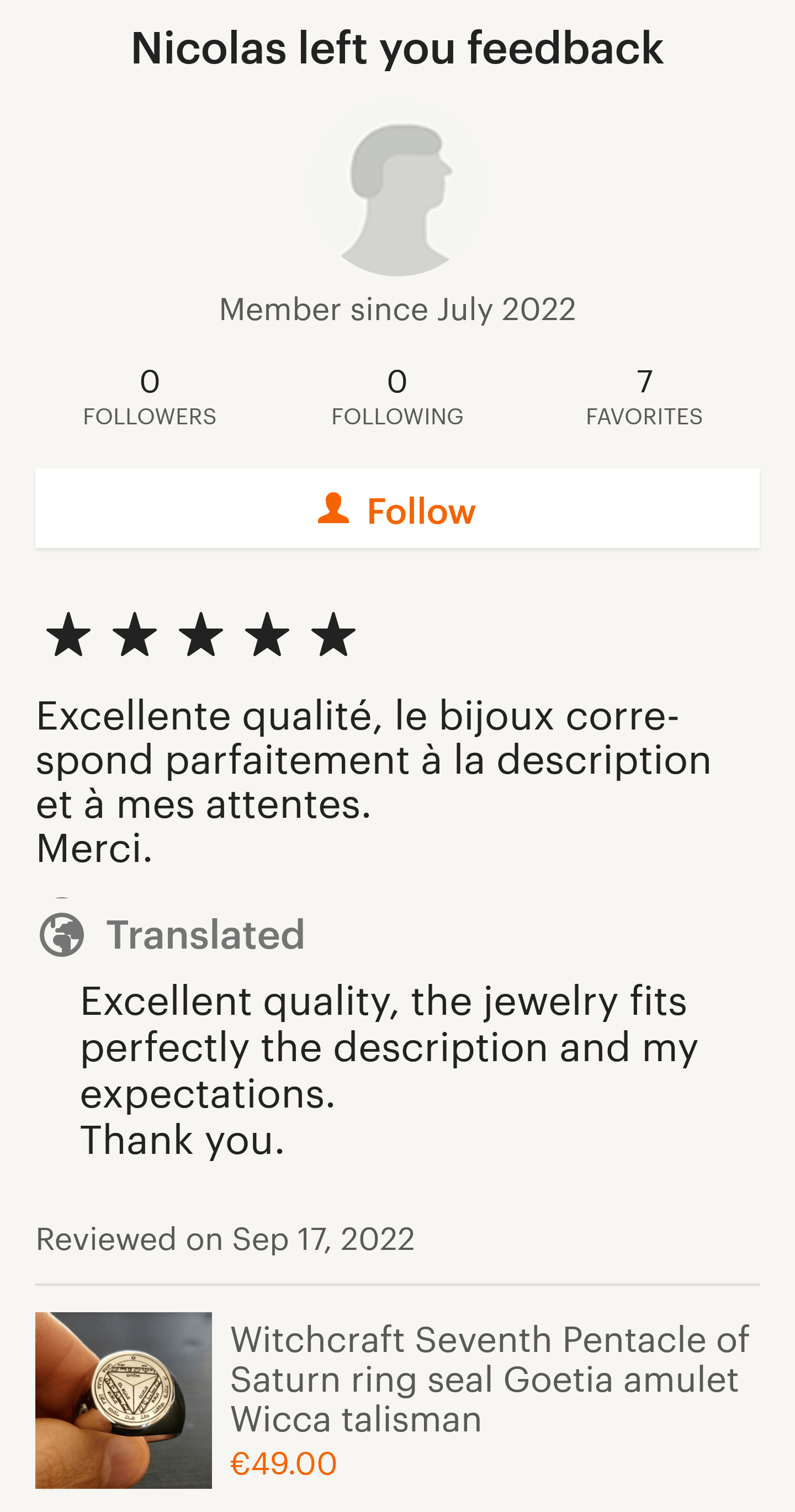Click the person icon beside Follow
Viewport: 795px width, 1512px height.
pyautogui.click(x=333, y=508)
